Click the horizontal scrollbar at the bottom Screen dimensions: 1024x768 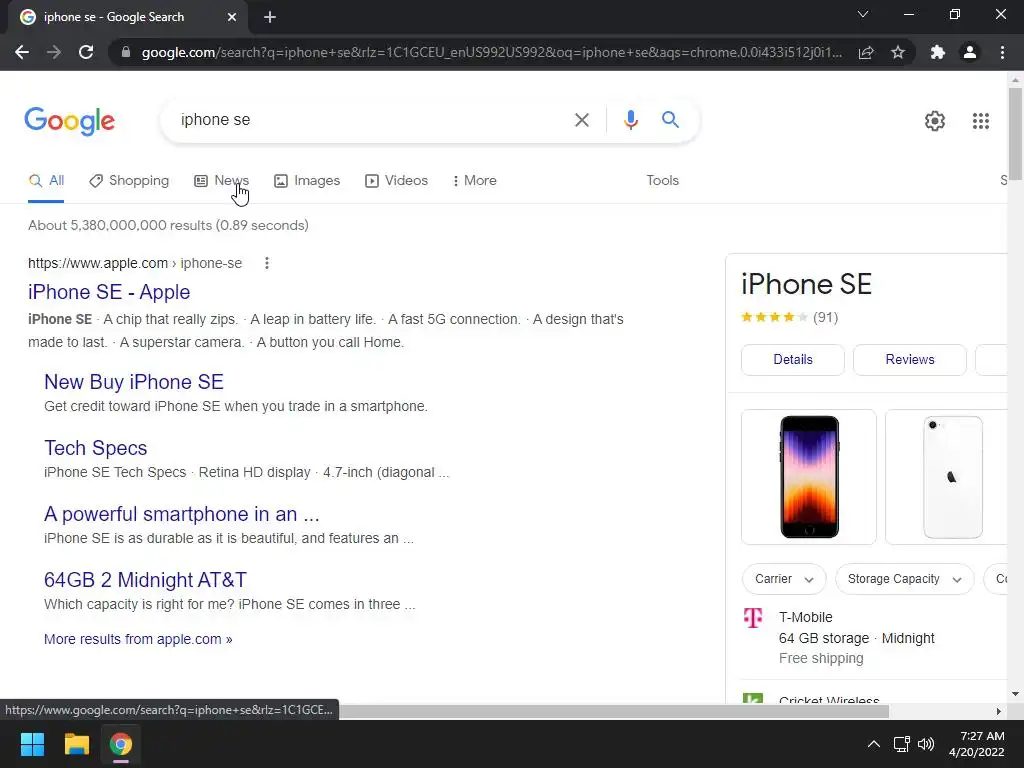614,711
